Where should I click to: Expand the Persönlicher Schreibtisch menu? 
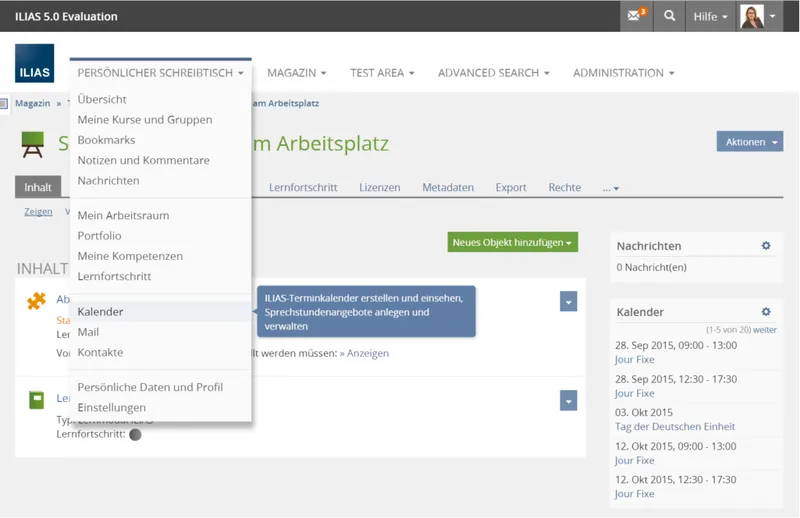(x=160, y=72)
